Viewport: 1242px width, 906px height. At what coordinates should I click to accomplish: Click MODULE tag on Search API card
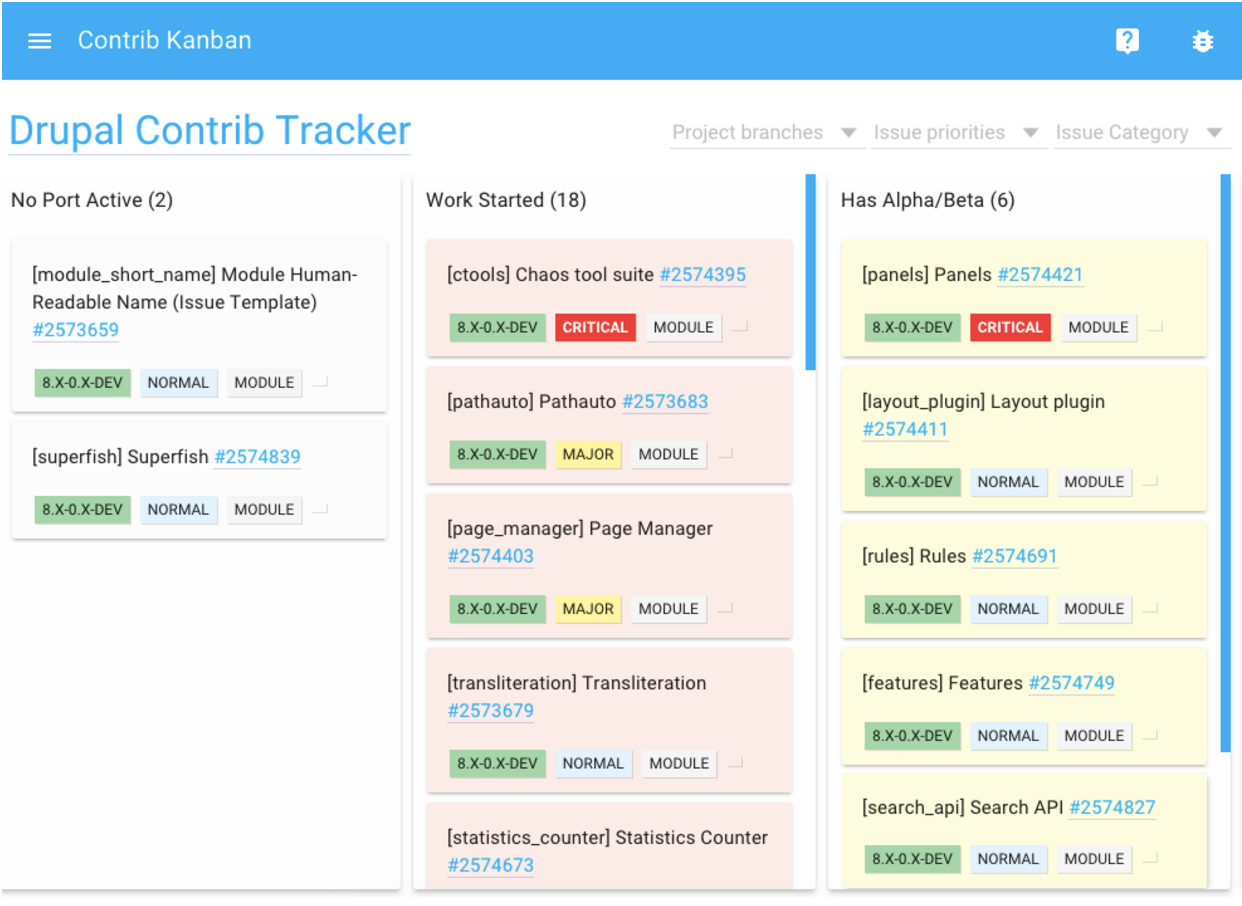[1094, 858]
